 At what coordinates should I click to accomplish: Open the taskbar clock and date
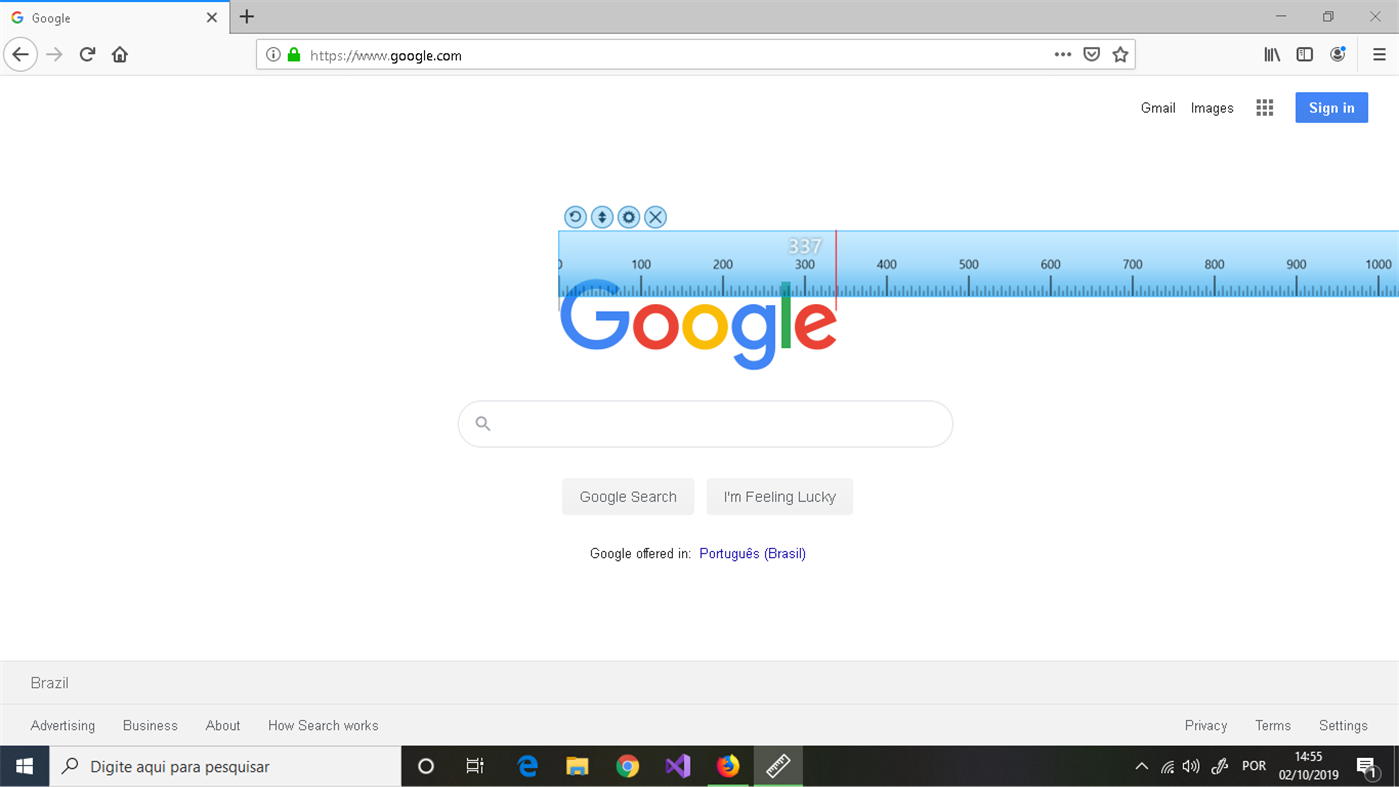[x=1308, y=766]
